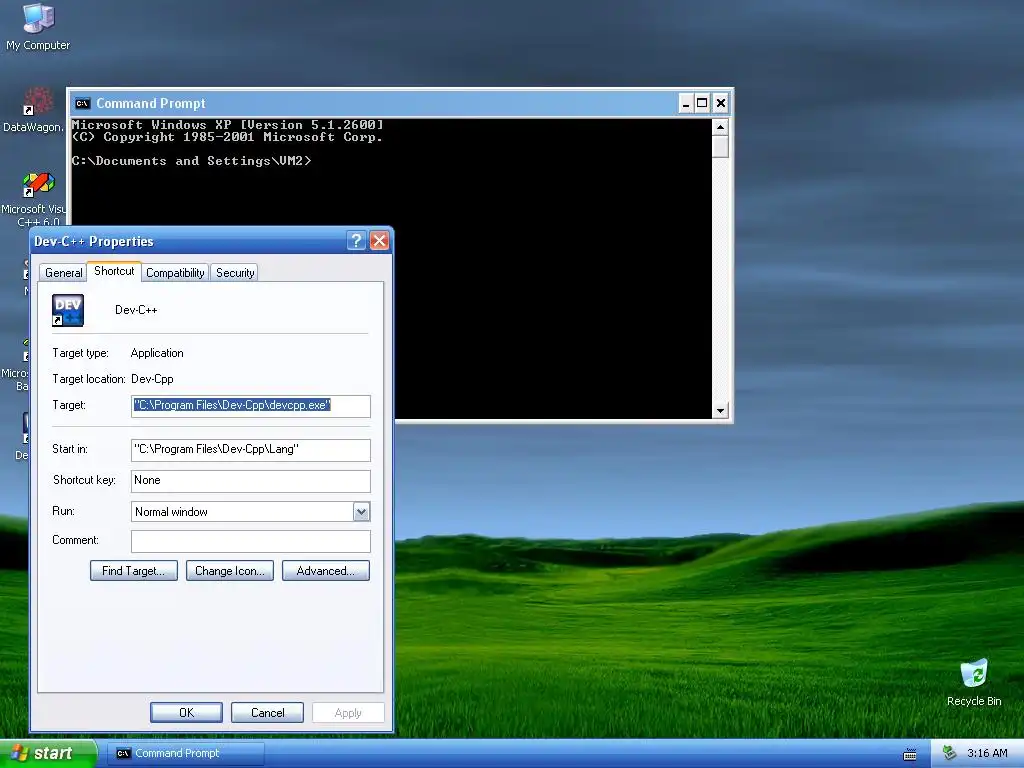Click Command Prompt scrollbar down arrow
This screenshot has height=768, width=1024.
pyautogui.click(x=720, y=411)
